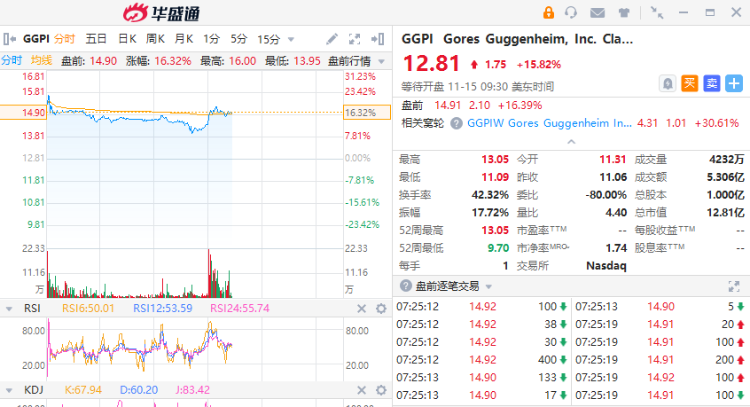Set a price alert bell
Screen dimensions: 750x407
click(667, 84)
